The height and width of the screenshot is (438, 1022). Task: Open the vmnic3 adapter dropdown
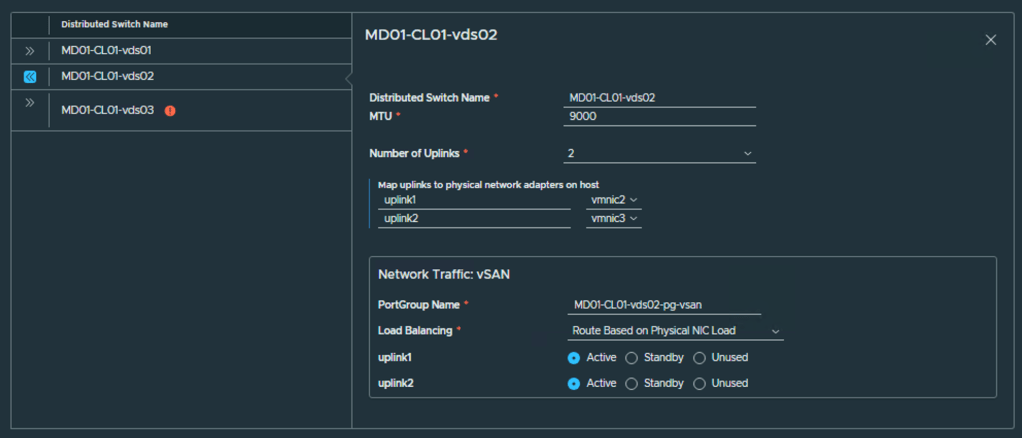click(x=613, y=218)
